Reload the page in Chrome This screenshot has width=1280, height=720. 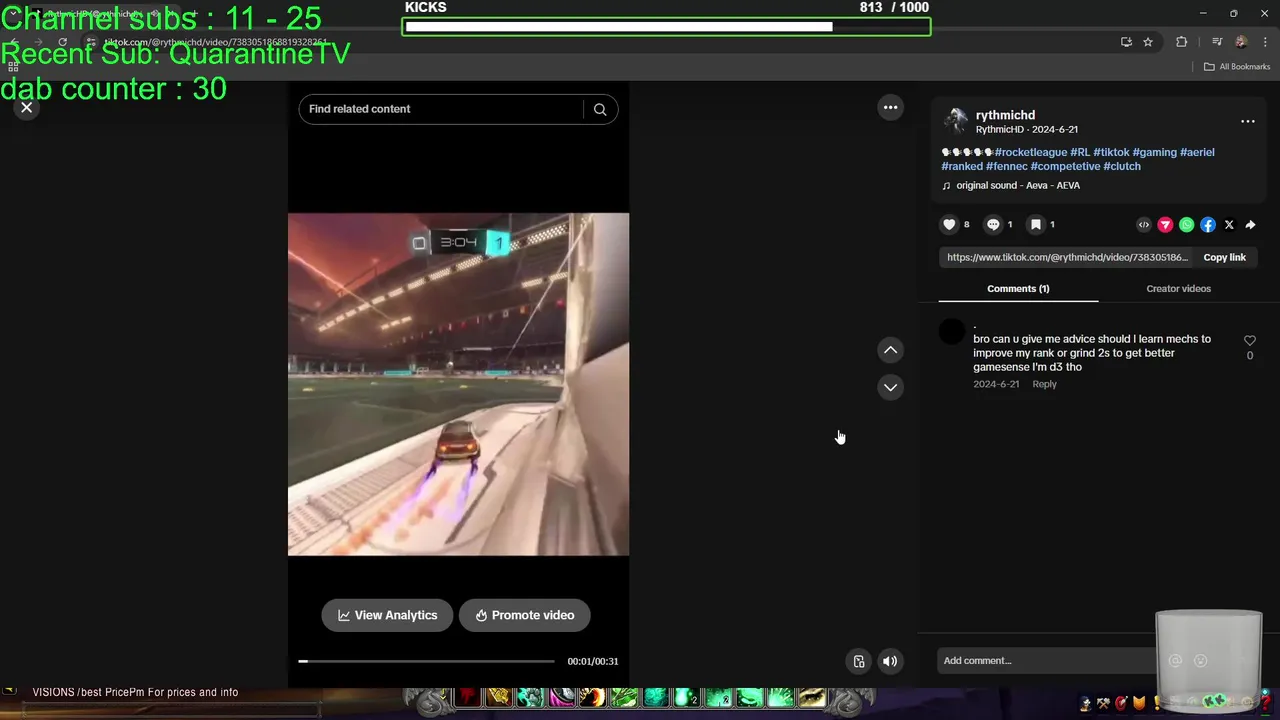pos(62,42)
